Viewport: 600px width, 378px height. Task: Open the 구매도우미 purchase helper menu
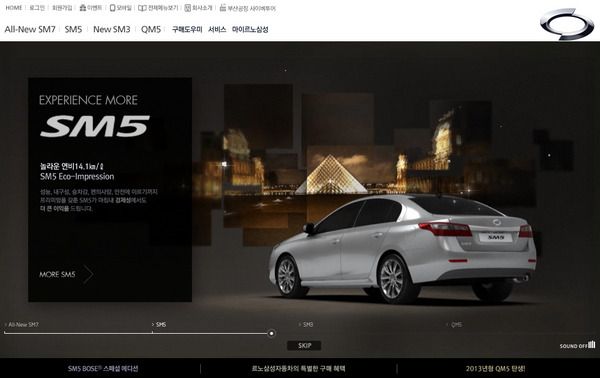point(187,29)
